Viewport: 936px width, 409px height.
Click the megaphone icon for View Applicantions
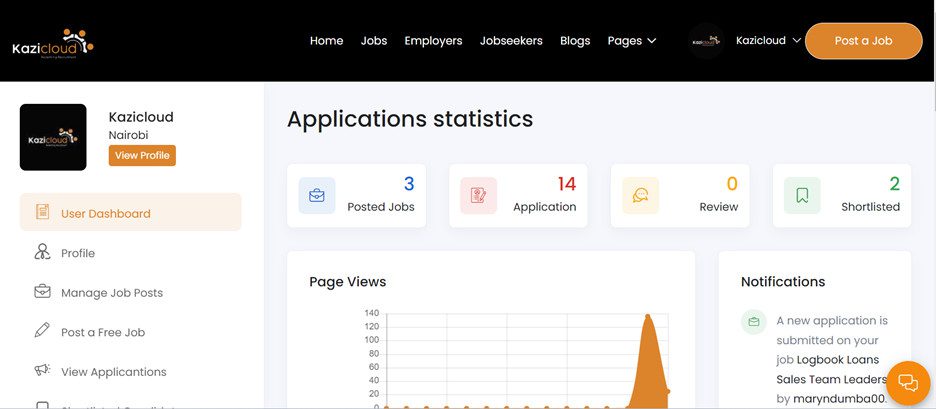coord(42,370)
